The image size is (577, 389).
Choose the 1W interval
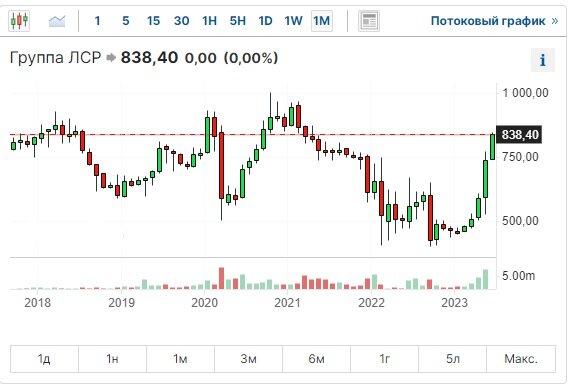tap(293, 21)
